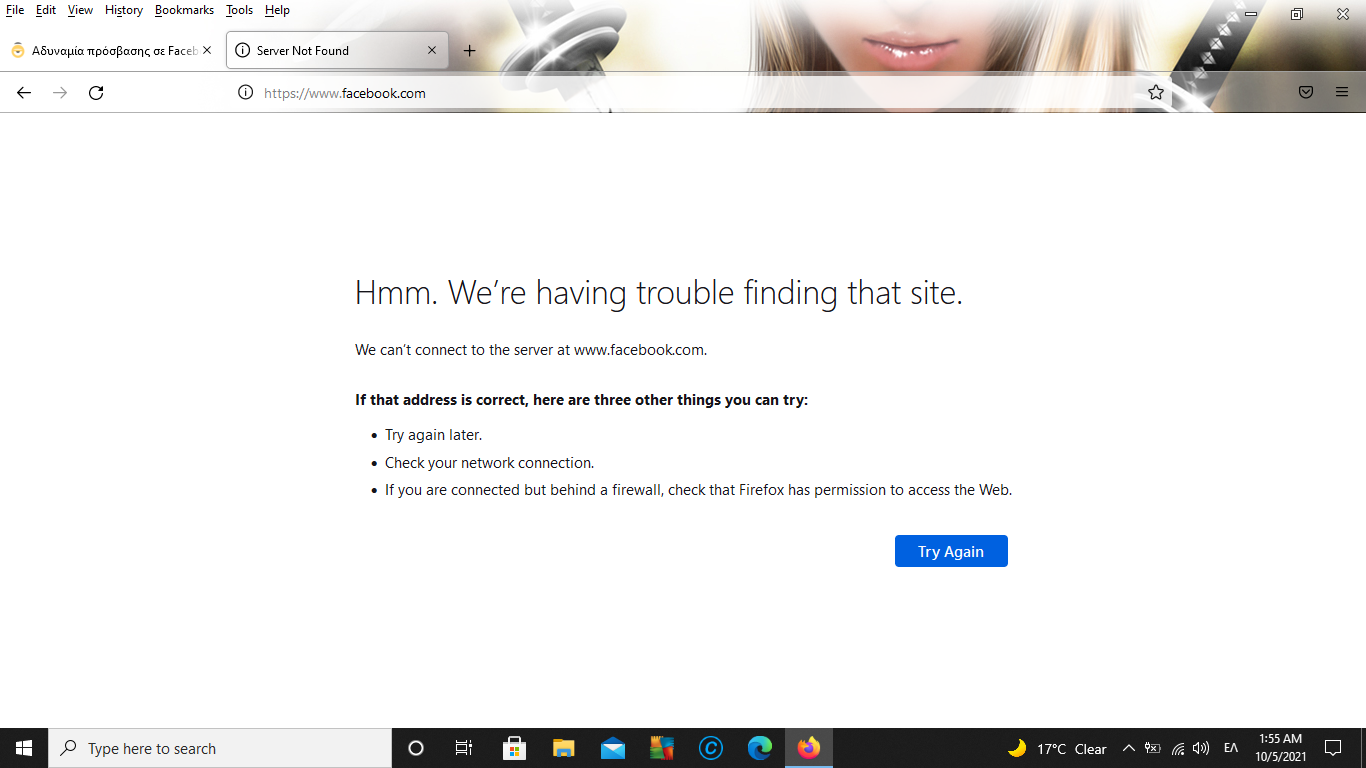Click the facebook.com URL address field
This screenshot has height=768, width=1366.
tap(700, 92)
